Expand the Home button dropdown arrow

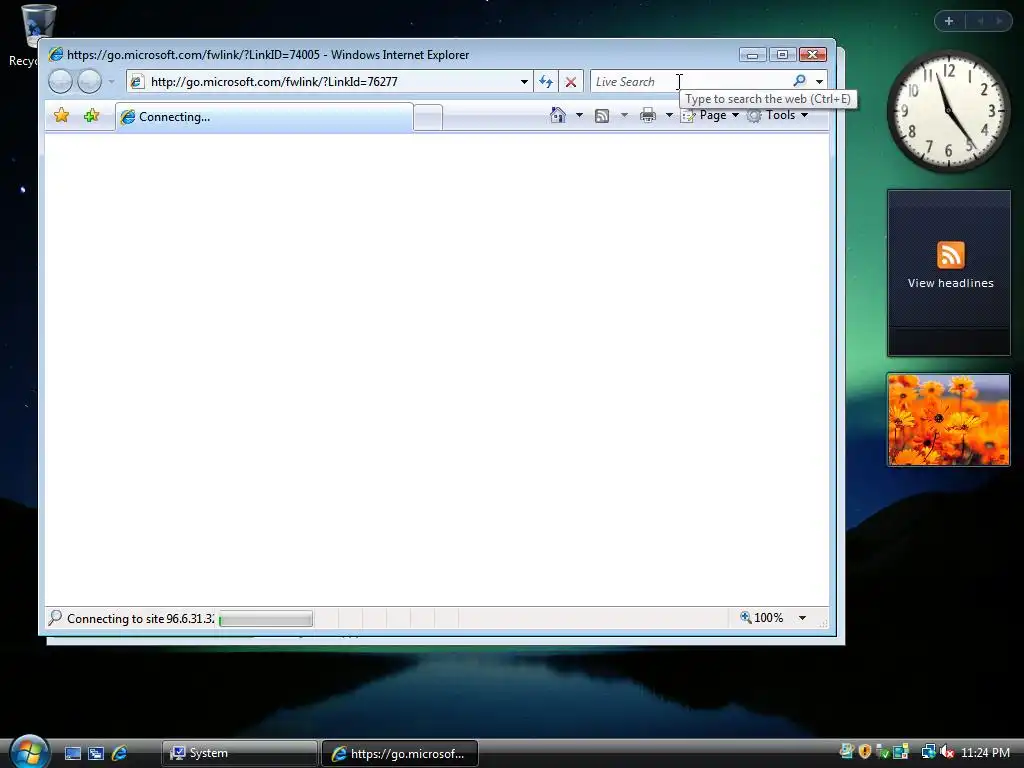(579, 115)
